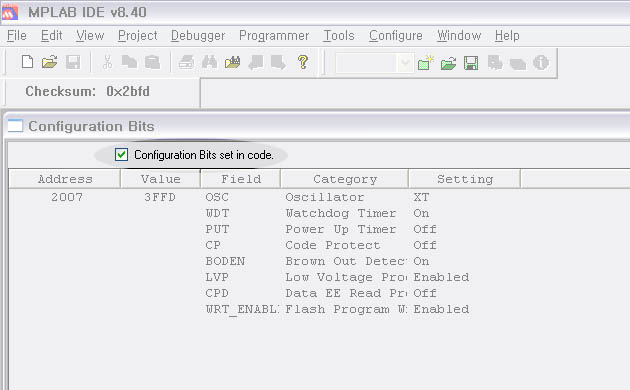The image size is (630, 390).
Task: Select the Low Voltage Program Enabled setting
Action: [441, 277]
